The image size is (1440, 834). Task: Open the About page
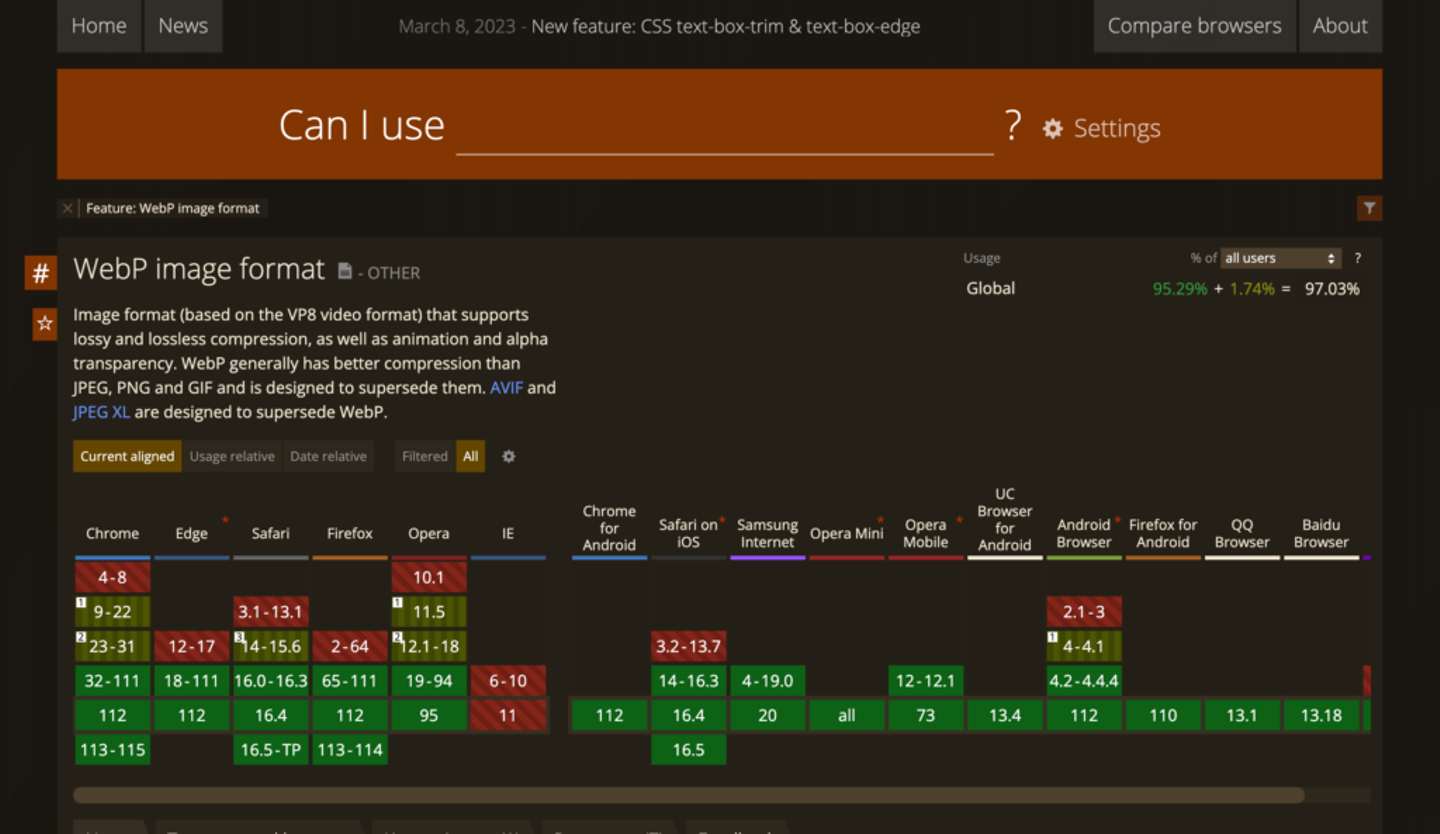coord(1339,26)
